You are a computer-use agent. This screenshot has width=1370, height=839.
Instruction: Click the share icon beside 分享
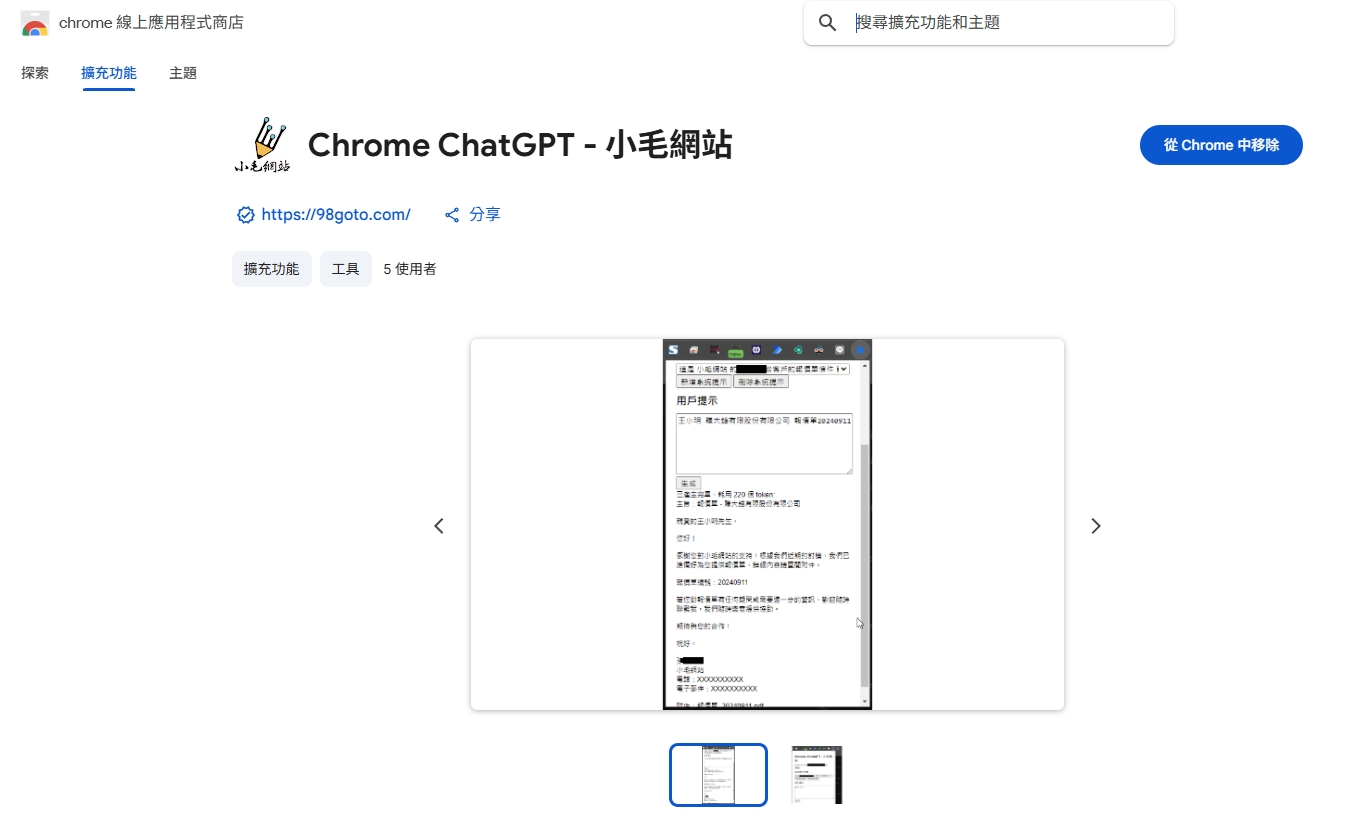tap(452, 215)
